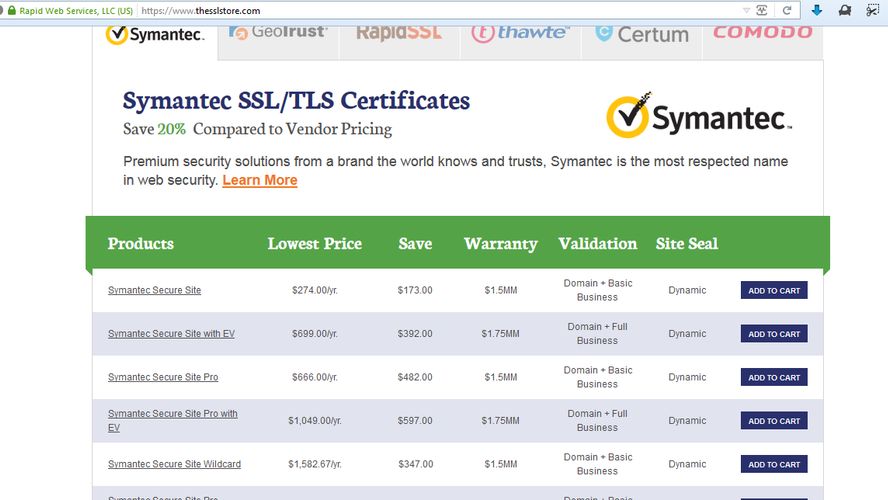Open Symantec Secure Site Wildcard link
Image resolution: width=888 pixels, height=500 pixels.
[x=174, y=464]
